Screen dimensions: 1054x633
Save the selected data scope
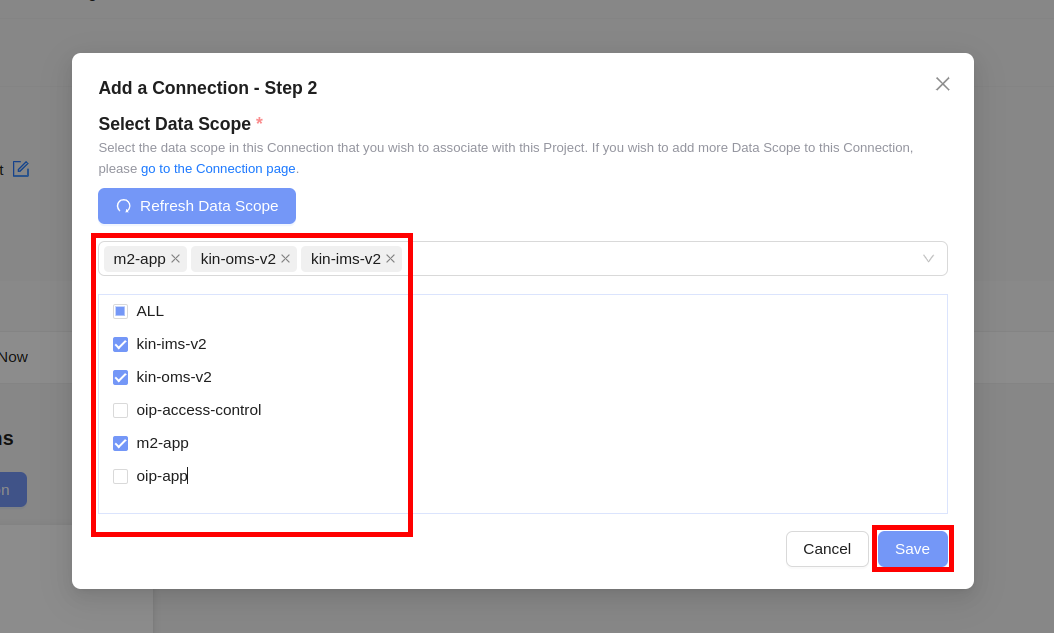click(x=912, y=548)
